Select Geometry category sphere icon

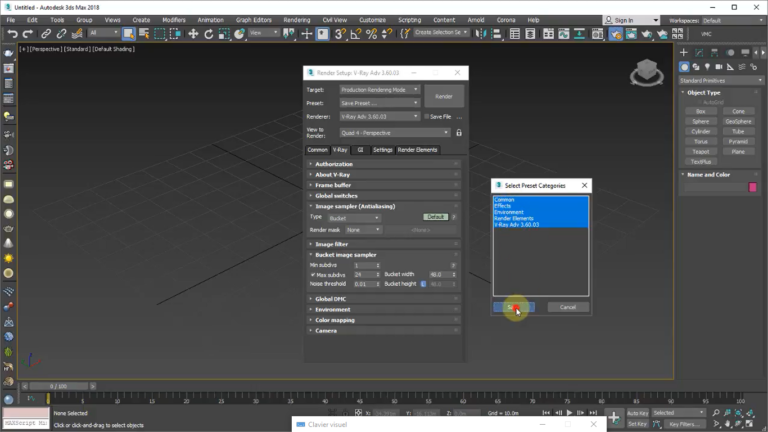point(684,67)
